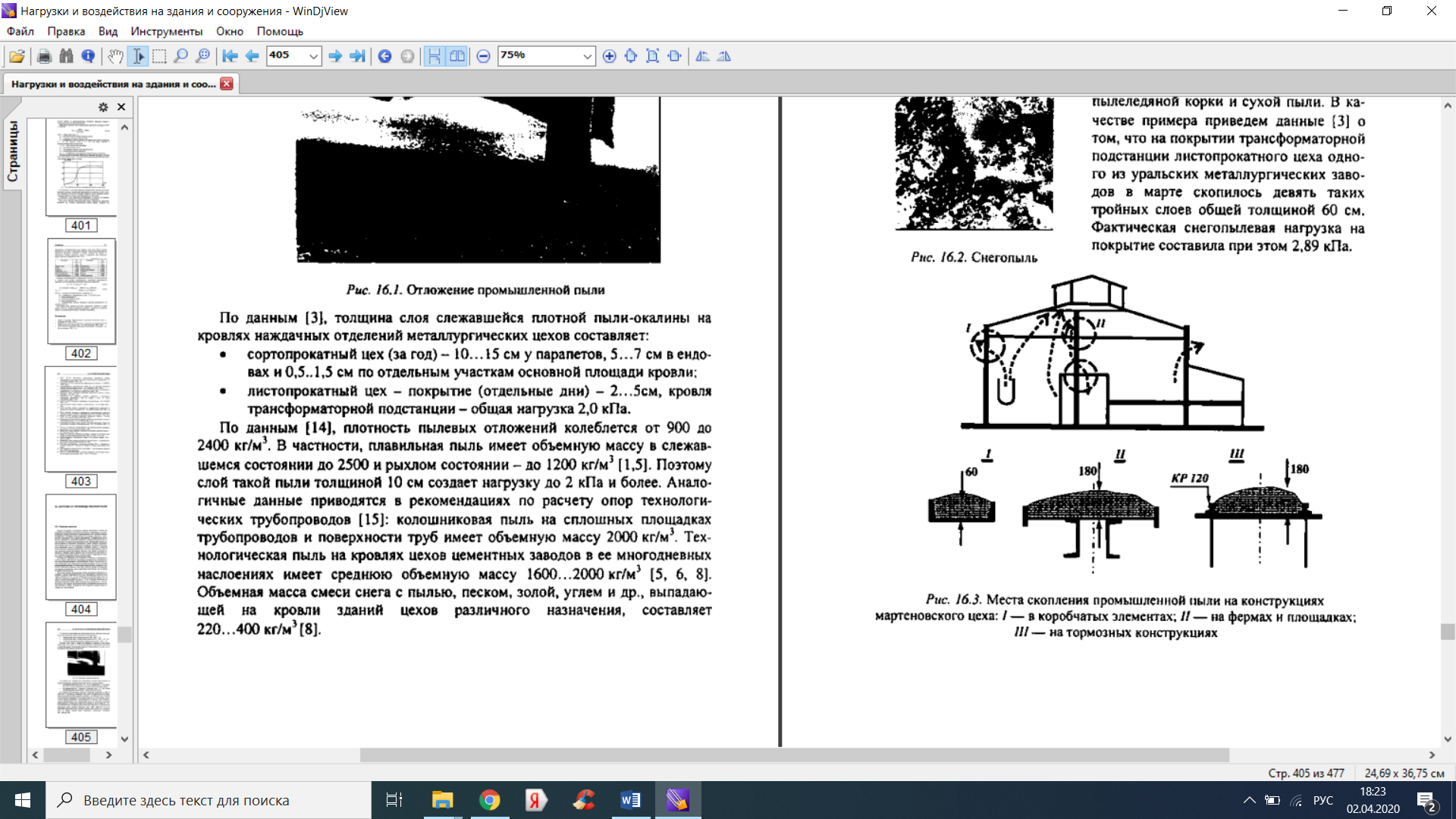Select the rectangle selection tool

(159, 56)
